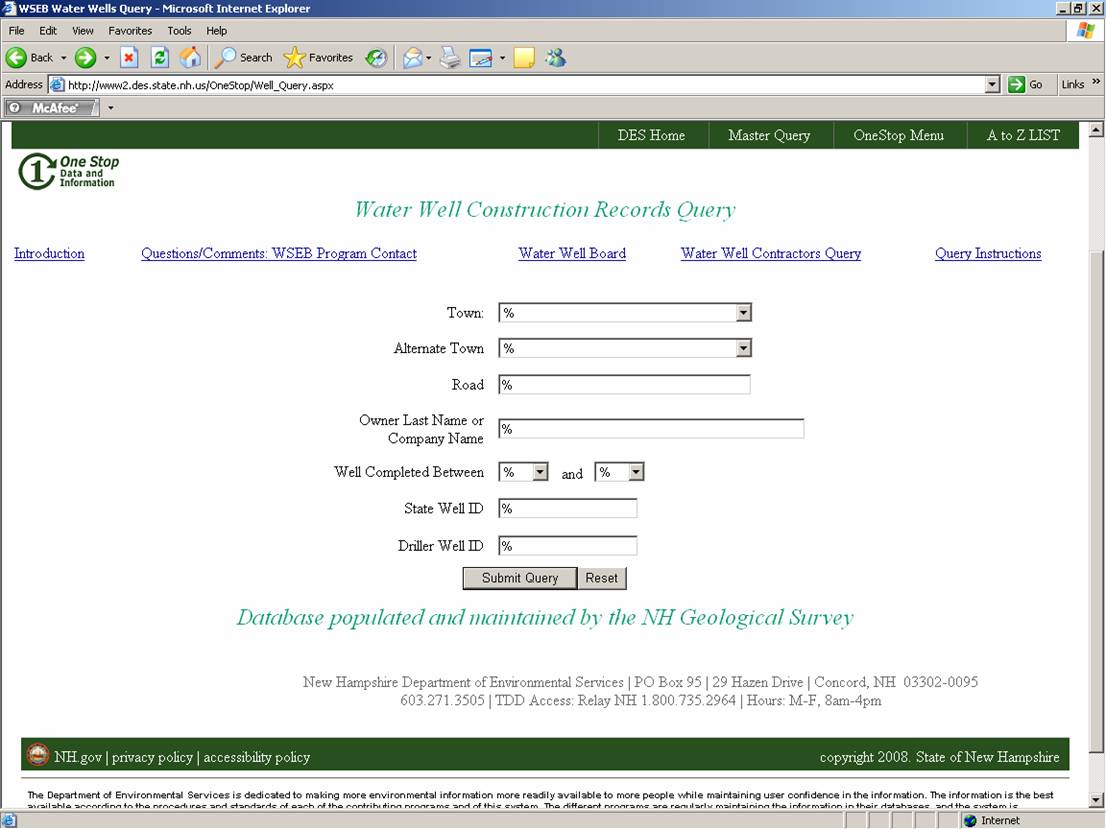Open the address bar dropdown arrow
The height and width of the screenshot is (829, 1106).
tap(992, 85)
